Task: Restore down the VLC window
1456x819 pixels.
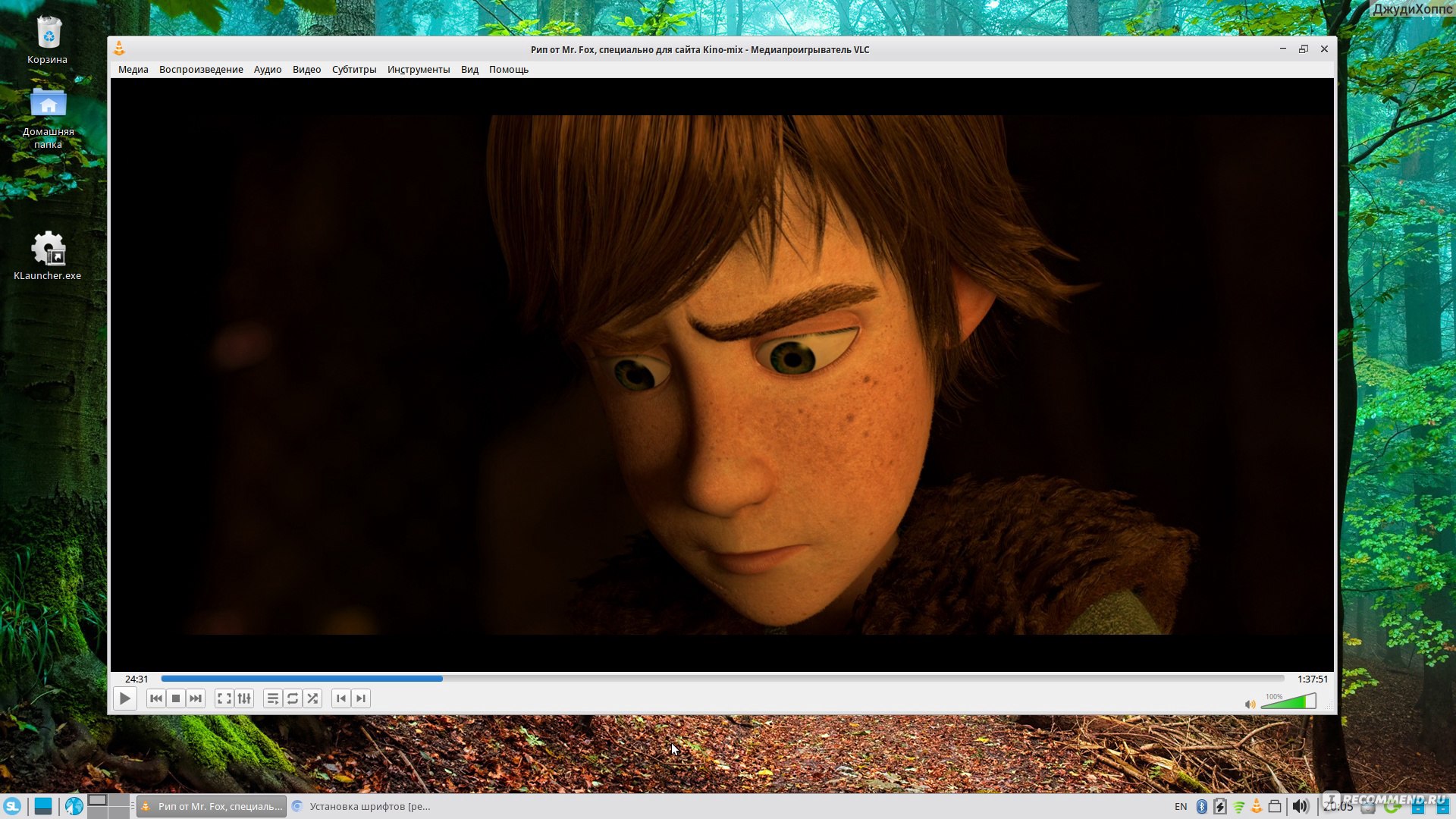Action: pyautogui.click(x=1304, y=49)
